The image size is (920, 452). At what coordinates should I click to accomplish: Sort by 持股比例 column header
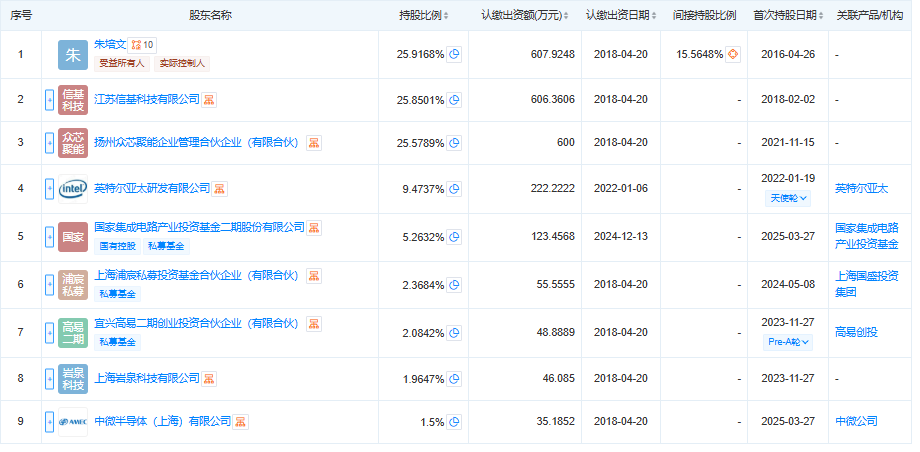click(x=424, y=15)
